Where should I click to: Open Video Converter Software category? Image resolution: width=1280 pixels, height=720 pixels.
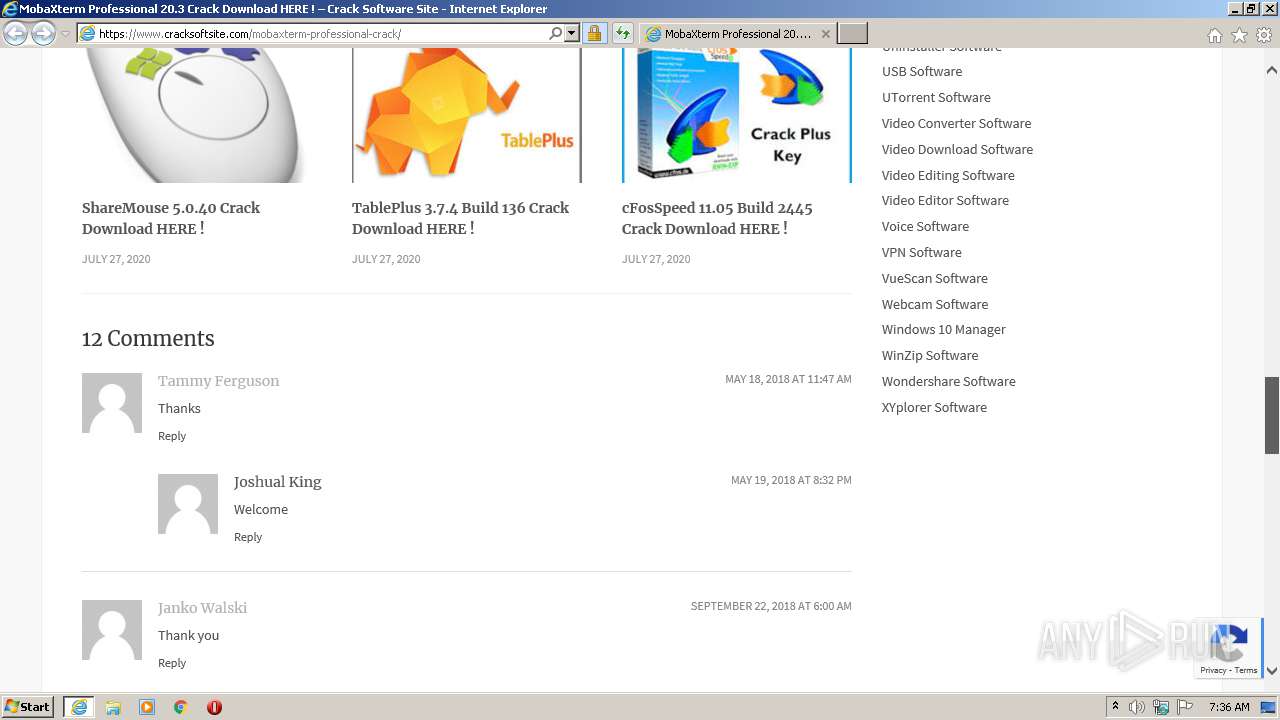[x=956, y=124]
